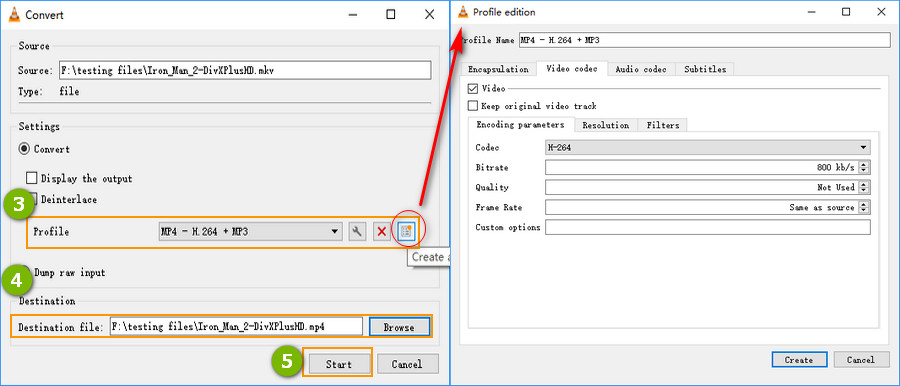Adjust Bitrate spinner arrows

coord(864,167)
